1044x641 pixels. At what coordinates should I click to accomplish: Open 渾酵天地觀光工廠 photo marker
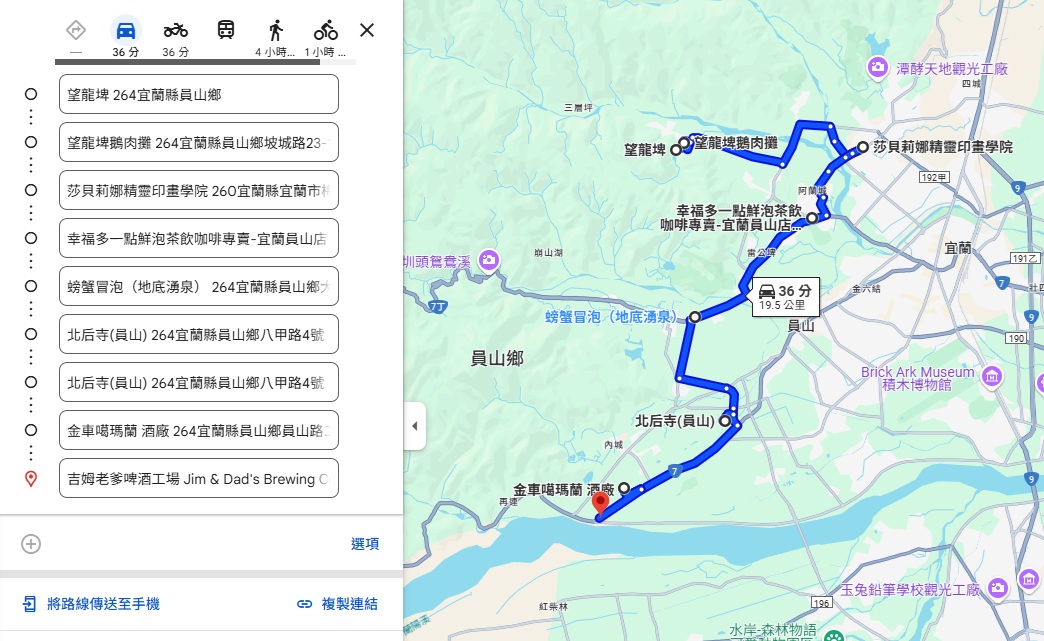click(878, 67)
